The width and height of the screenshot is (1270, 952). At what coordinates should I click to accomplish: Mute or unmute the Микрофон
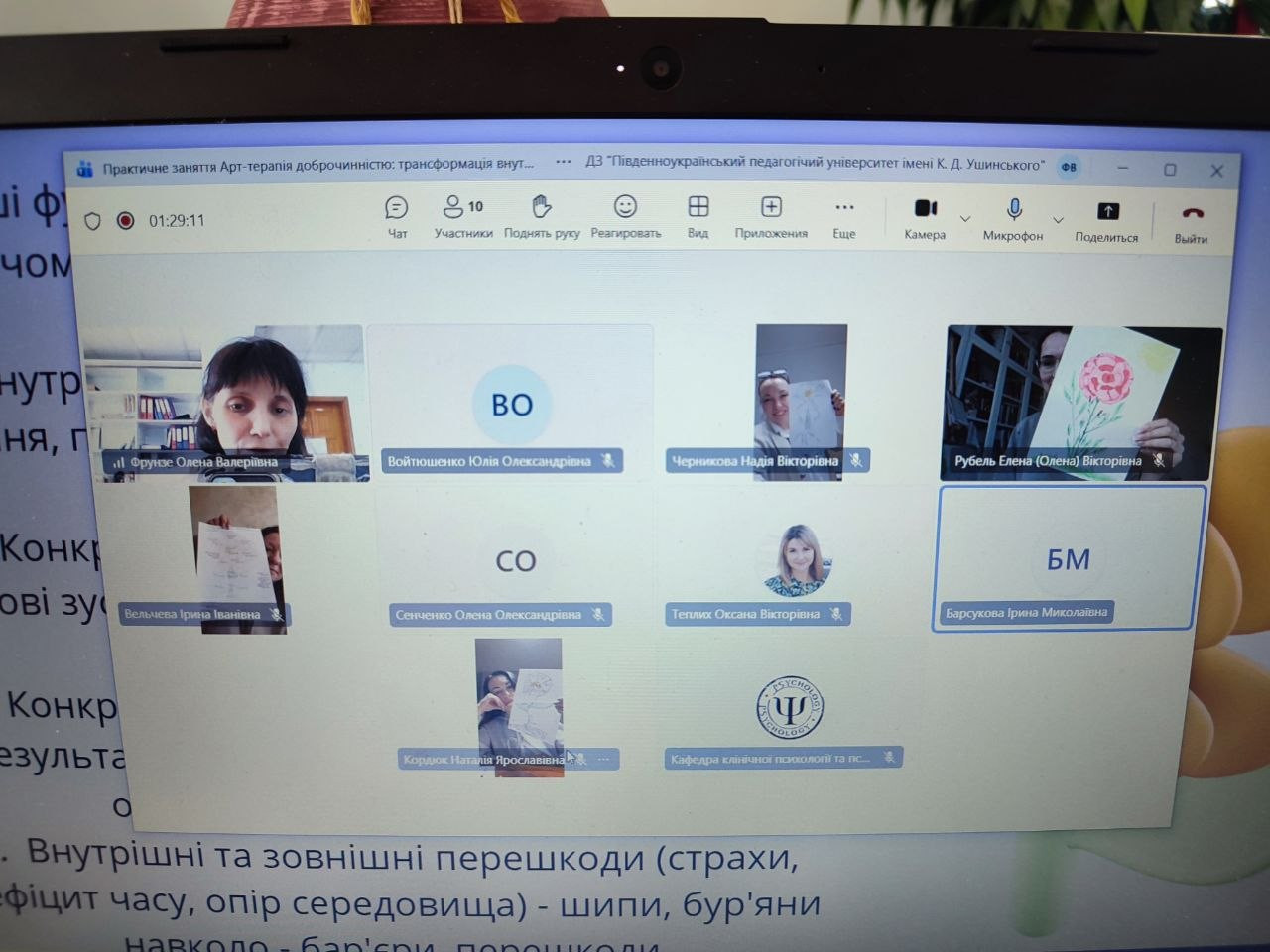tap(1013, 217)
